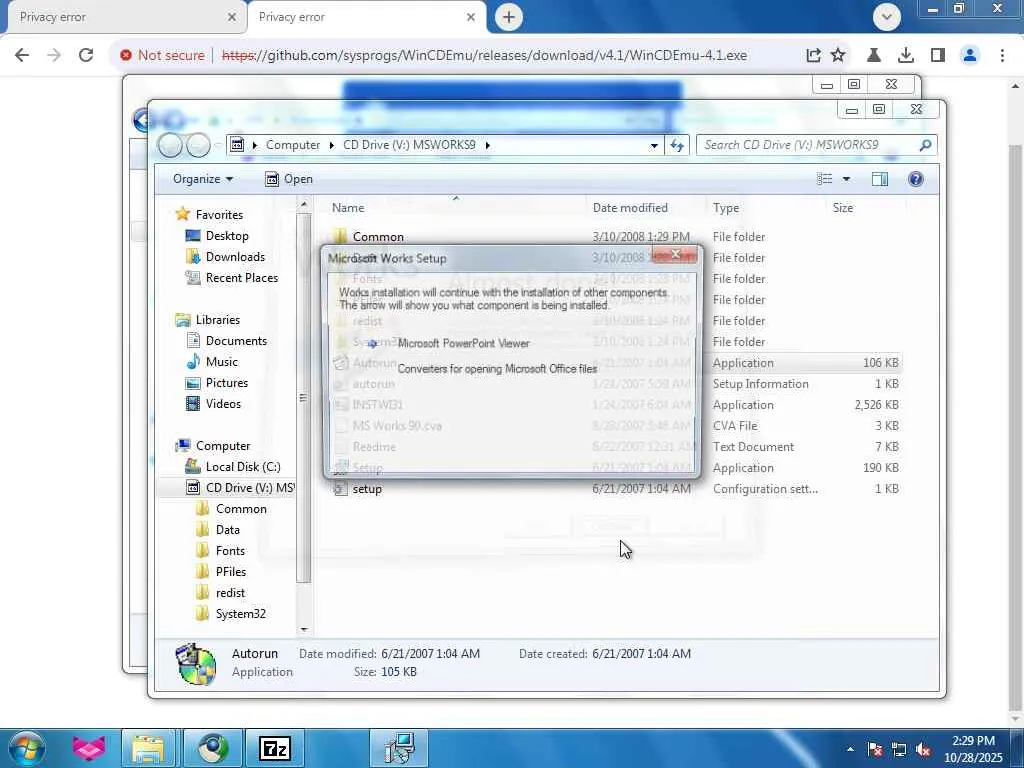Viewport: 1024px width, 768px height.
Task: Open change view dropdown arrow
Action: click(x=846, y=179)
